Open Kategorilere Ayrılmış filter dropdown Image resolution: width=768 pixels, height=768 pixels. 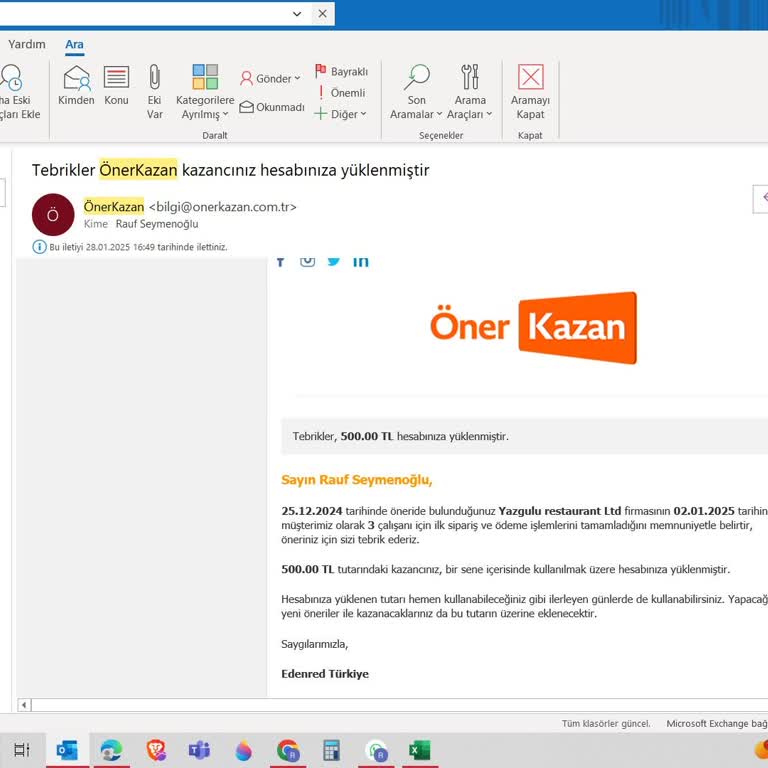[x=205, y=92]
